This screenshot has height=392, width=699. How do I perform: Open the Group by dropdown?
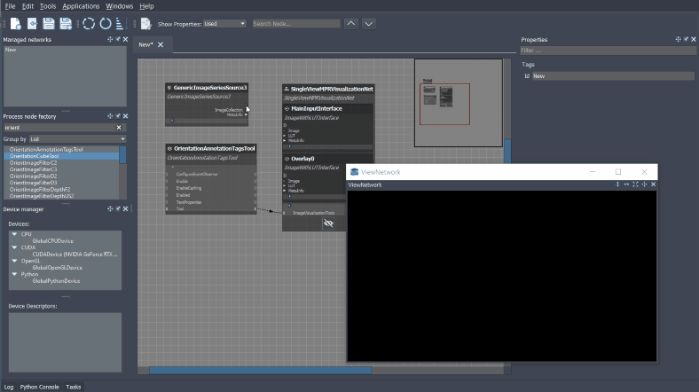(78, 139)
